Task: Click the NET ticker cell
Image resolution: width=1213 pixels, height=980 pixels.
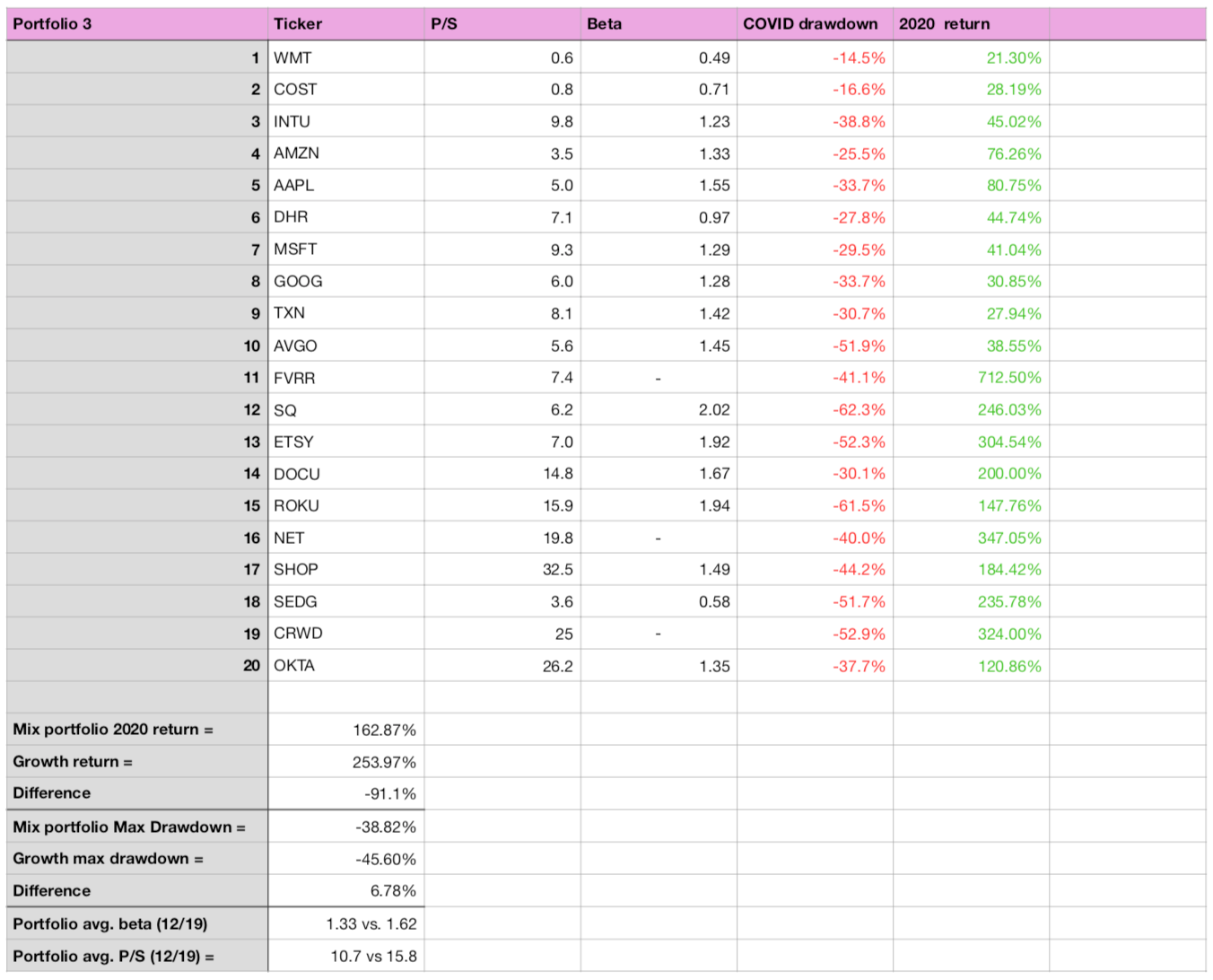Action: [x=345, y=538]
